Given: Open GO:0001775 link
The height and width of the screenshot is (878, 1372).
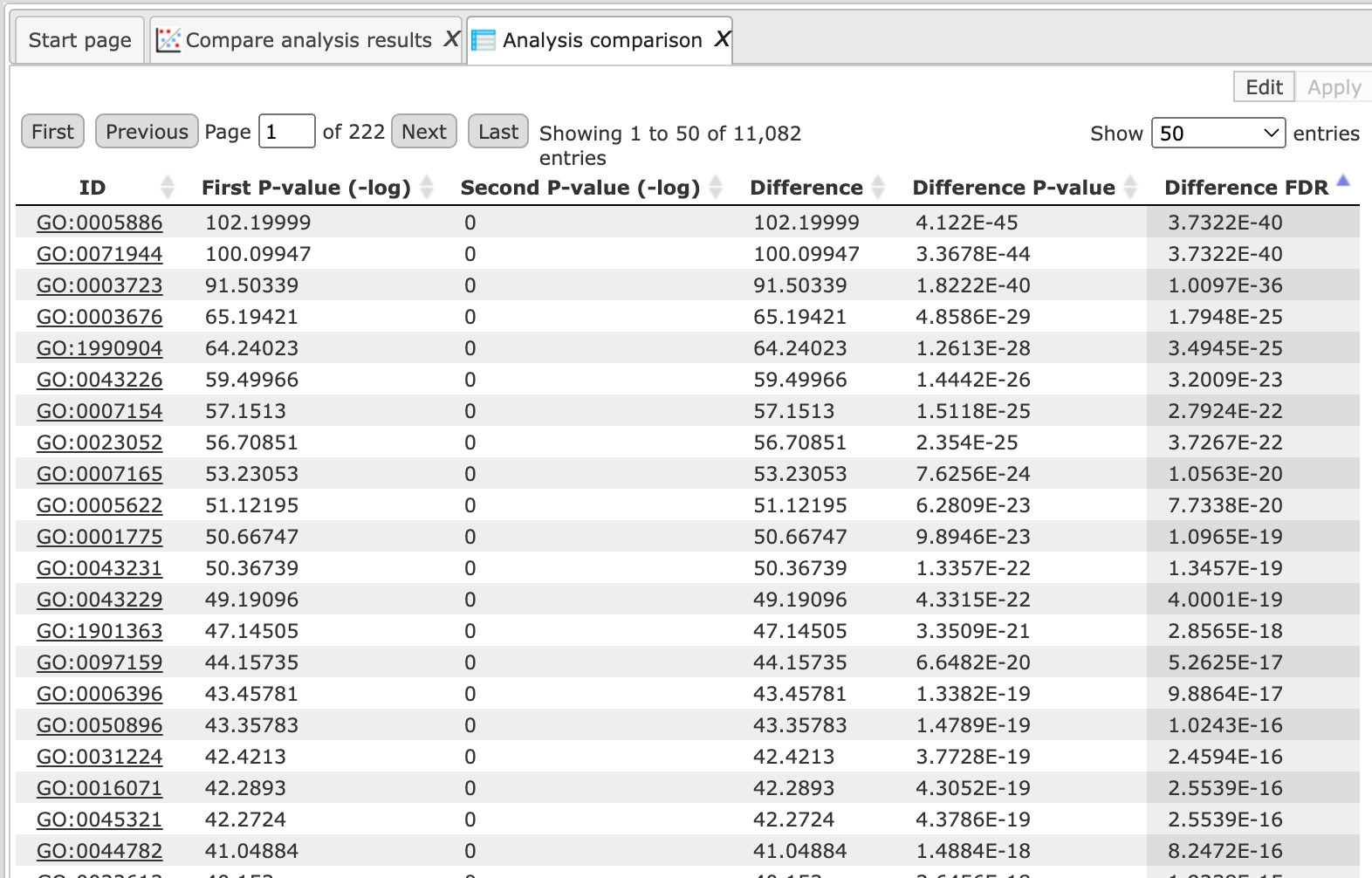Looking at the screenshot, I should point(99,537).
